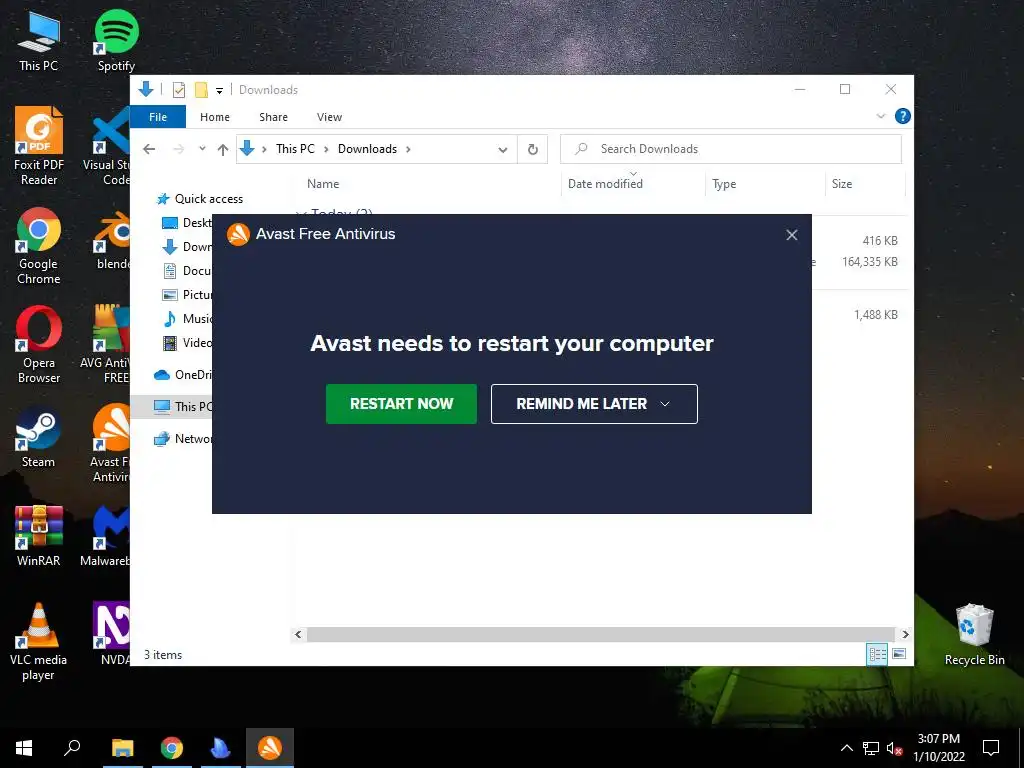Viewport: 1024px width, 768px height.
Task: Click the network tray icon
Action: [x=871, y=748]
